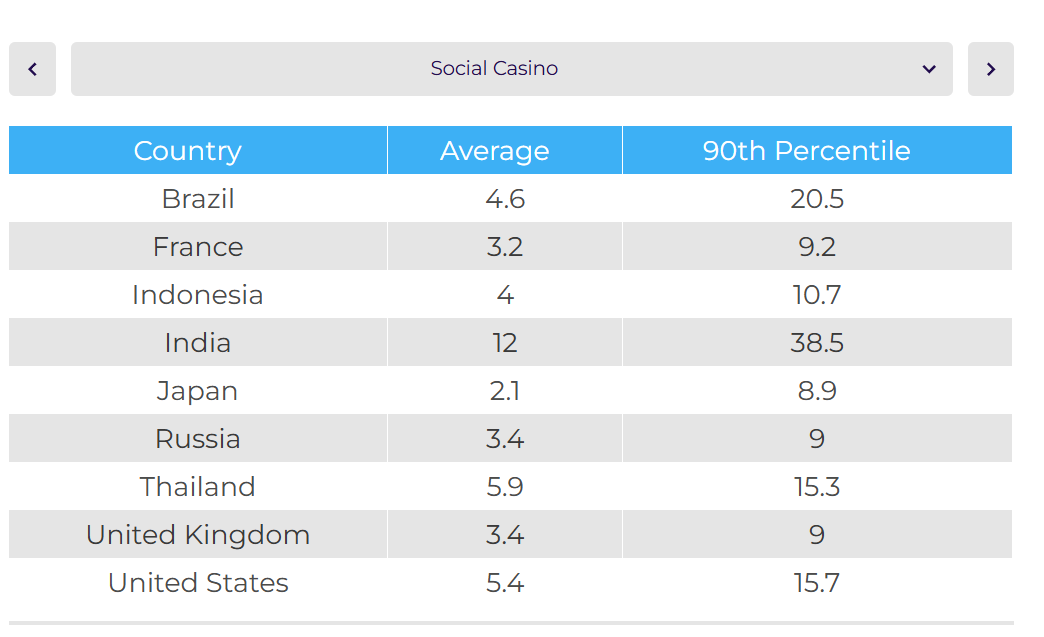
Task: Click the 90th Percentile column header
Action: tap(806, 151)
